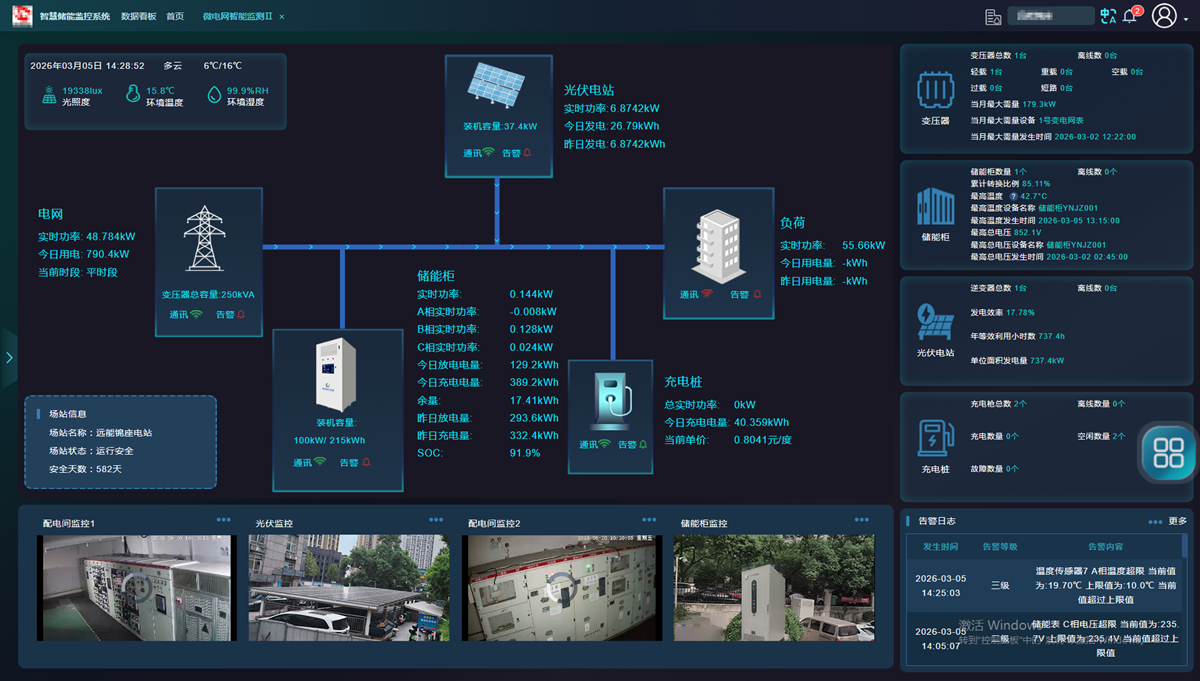Open the 配电间监控1 three-dot options menu
Viewport: 1200px width, 681px height.
click(223, 520)
